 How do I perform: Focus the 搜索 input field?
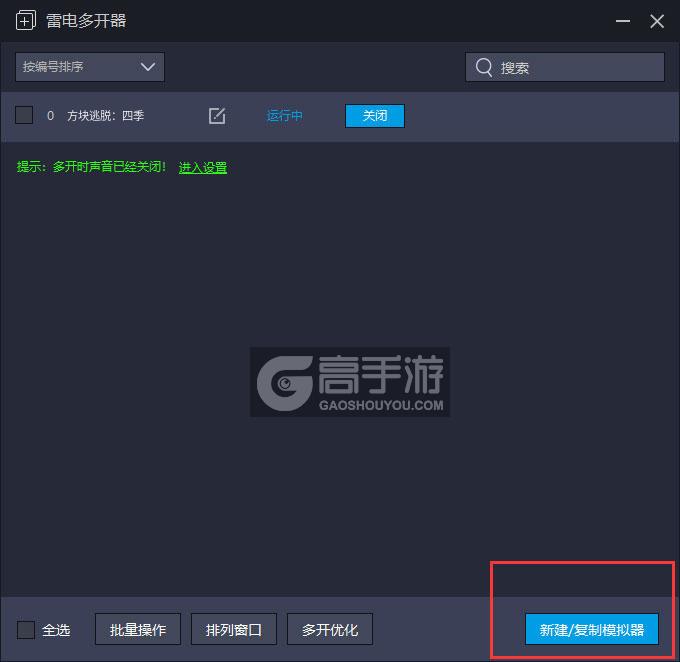point(565,67)
